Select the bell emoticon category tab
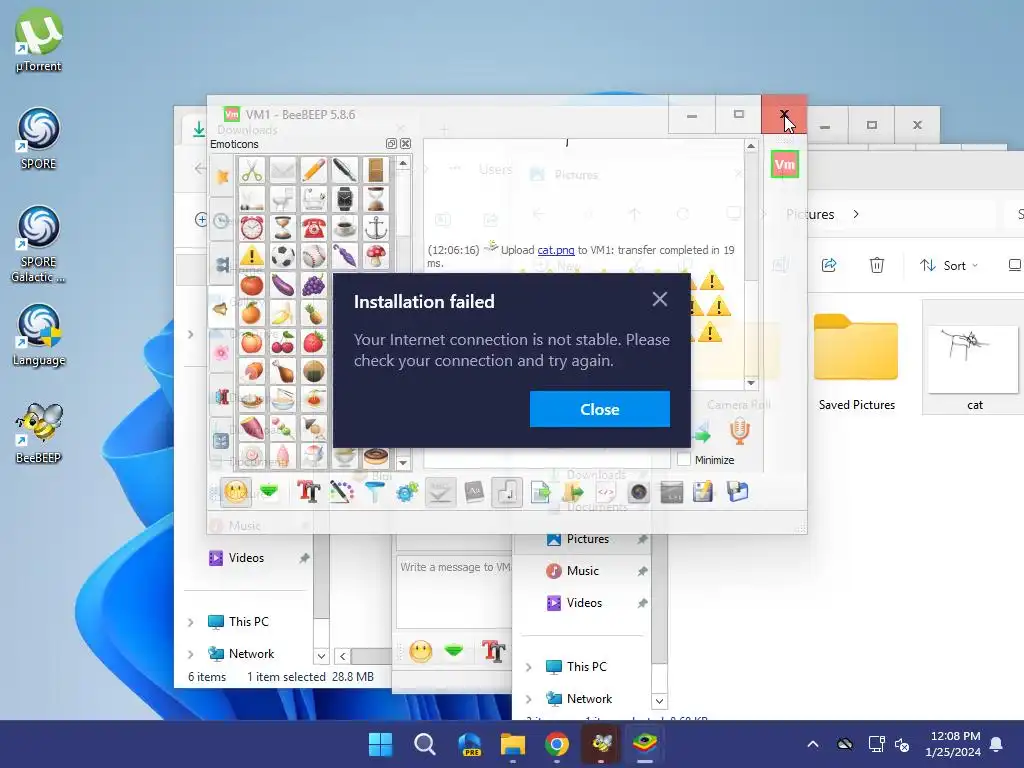The image size is (1024, 768). [x=221, y=308]
